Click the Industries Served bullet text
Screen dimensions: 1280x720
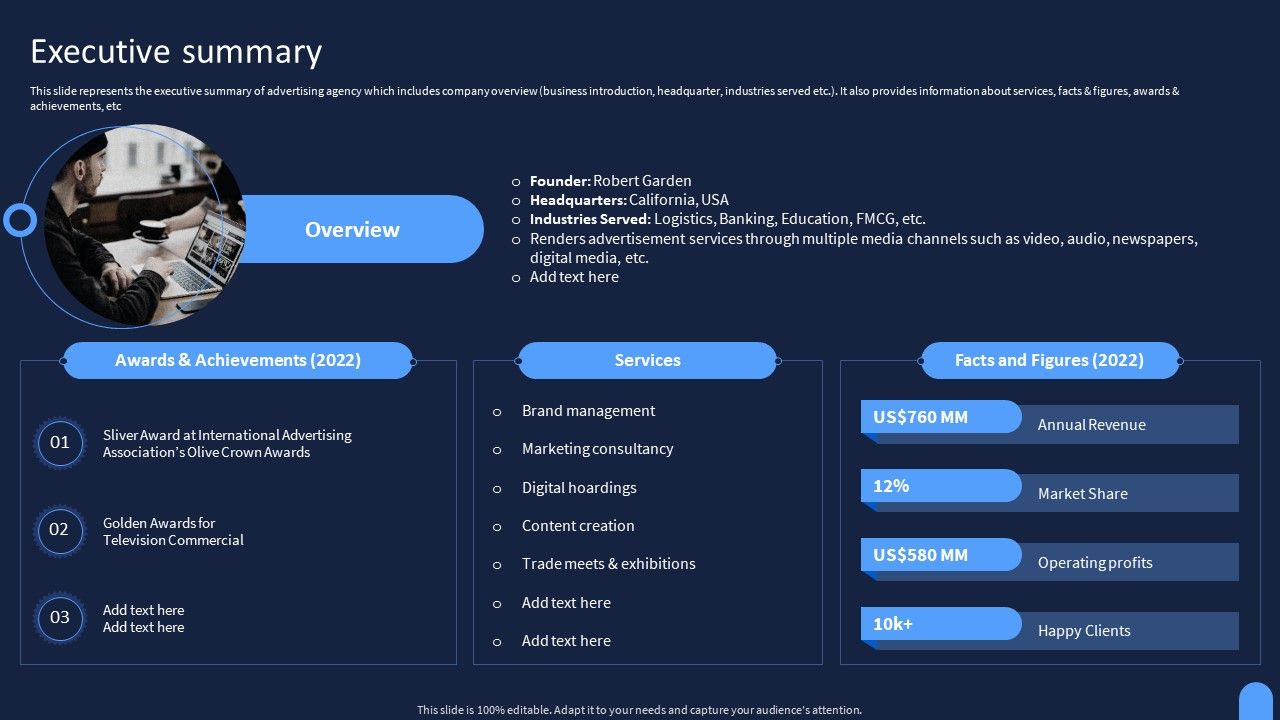tap(727, 219)
